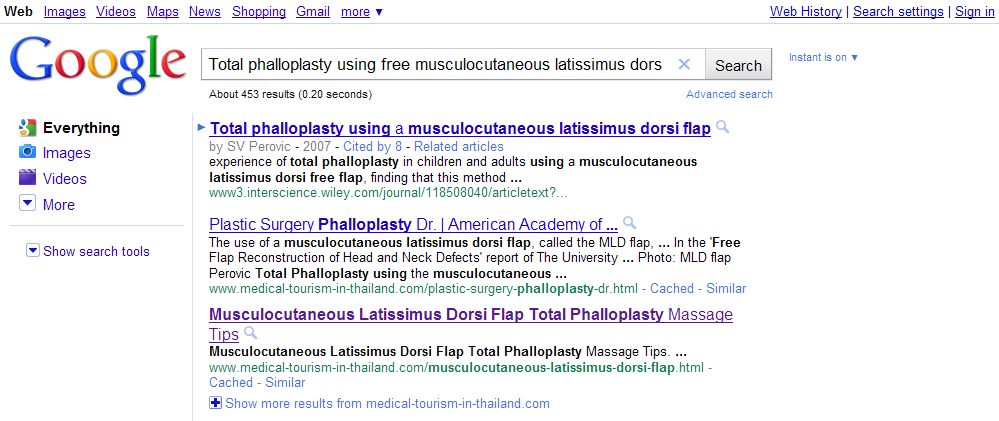This screenshot has height=421, width=999.
Task: Click the magnifier icon after Massage Tips result
Action: 251,333
